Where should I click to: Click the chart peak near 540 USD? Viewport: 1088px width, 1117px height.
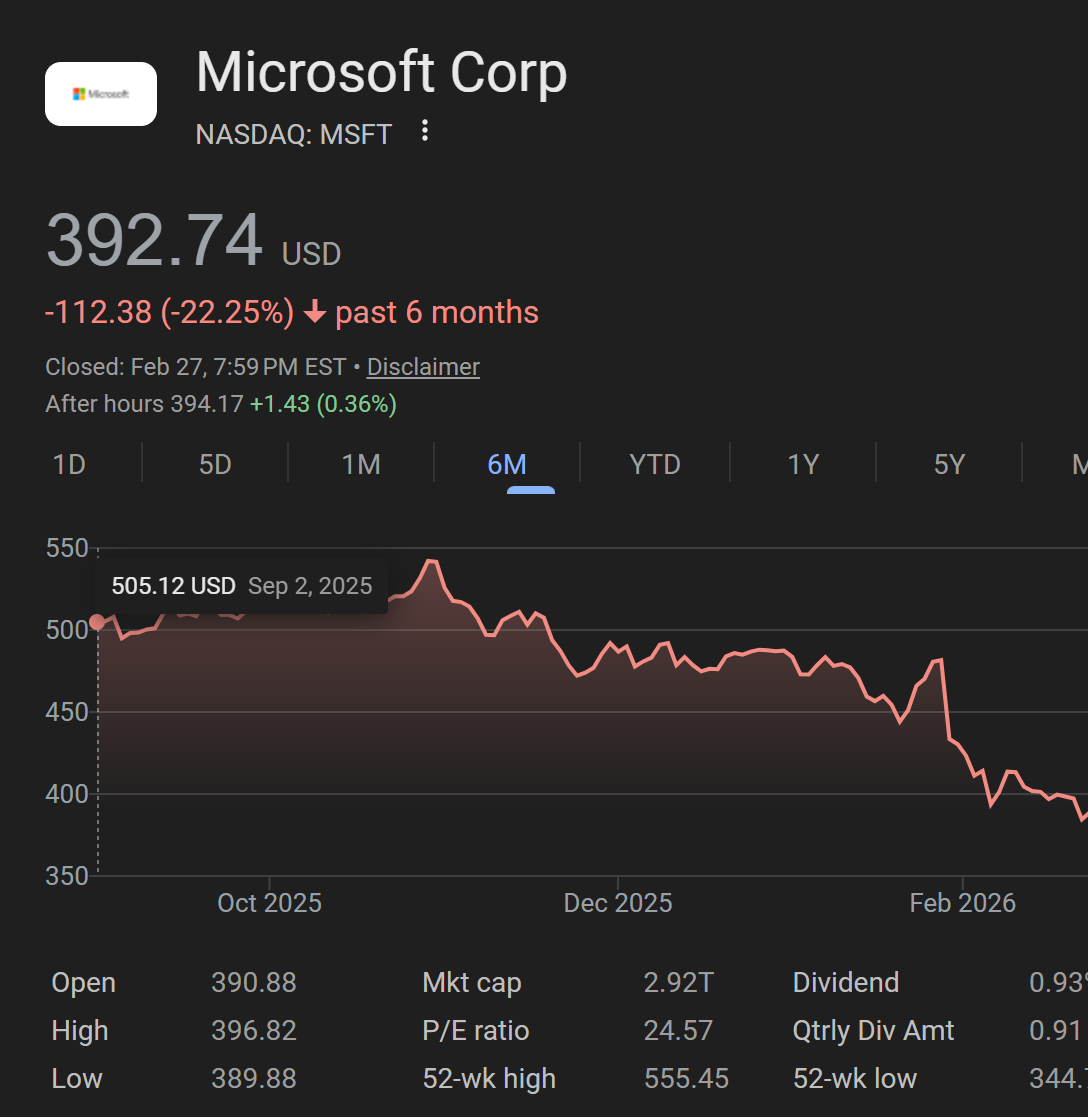[x=431, y=561]
